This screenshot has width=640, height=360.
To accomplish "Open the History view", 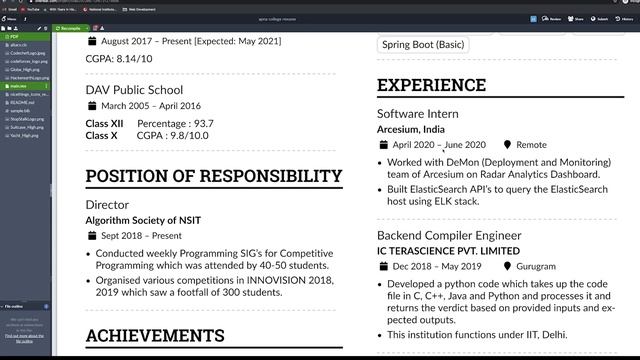I will click(624, 19).
